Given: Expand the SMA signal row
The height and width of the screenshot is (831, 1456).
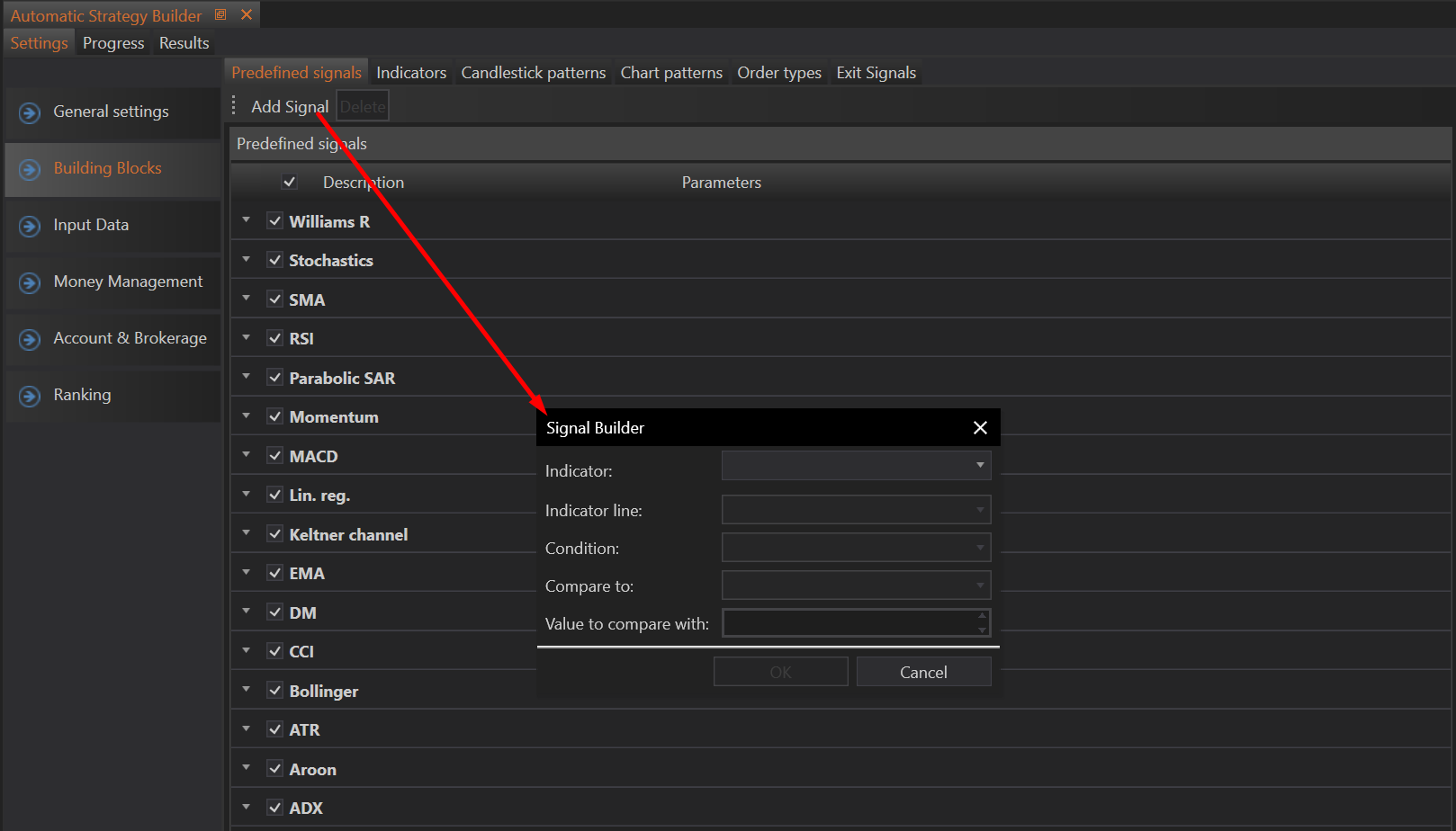Looking at the screenshot, I should click(x=246, y=299).
